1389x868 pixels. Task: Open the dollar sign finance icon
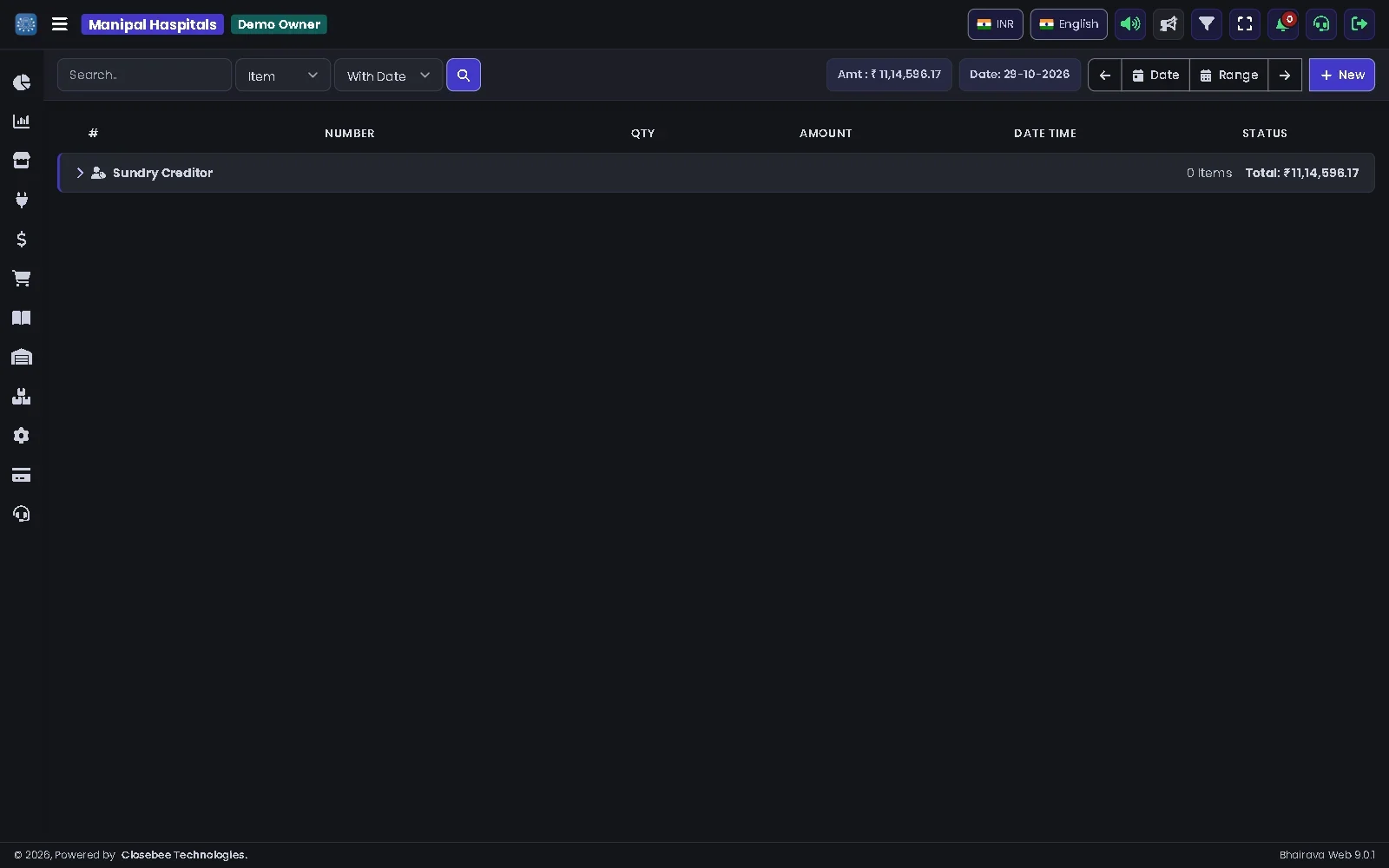[x=22, y=239]
